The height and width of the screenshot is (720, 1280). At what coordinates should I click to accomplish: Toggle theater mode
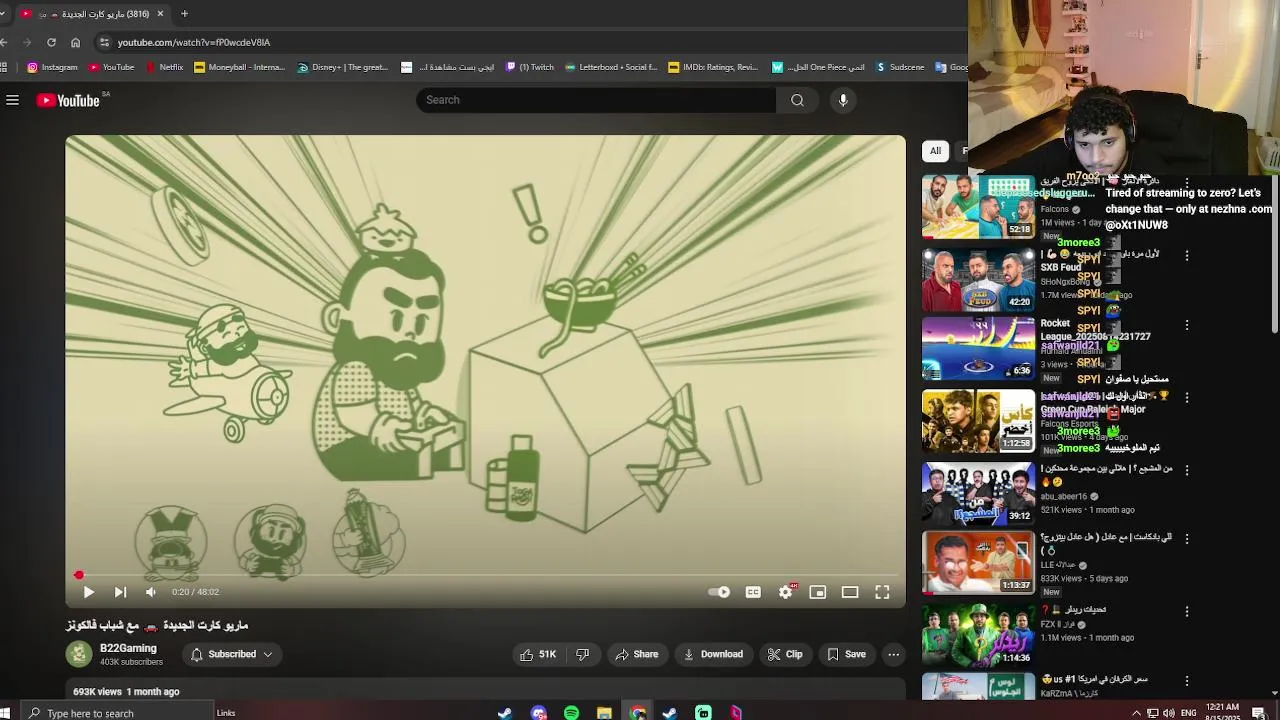coord(850,592)
